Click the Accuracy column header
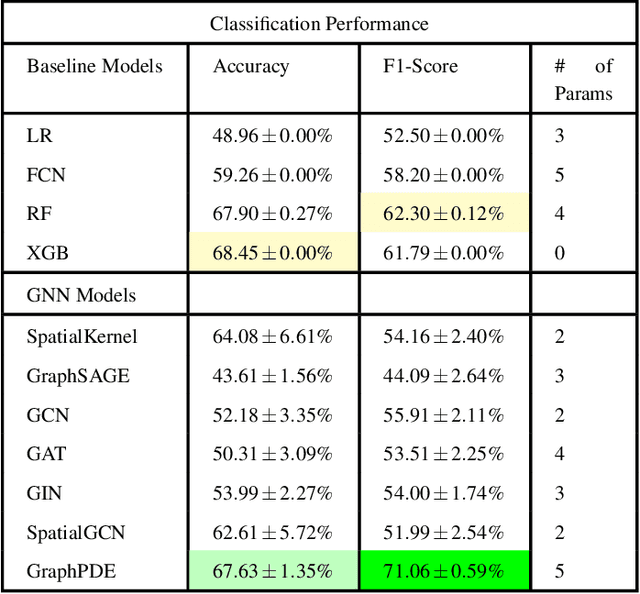 pos(251,67)
